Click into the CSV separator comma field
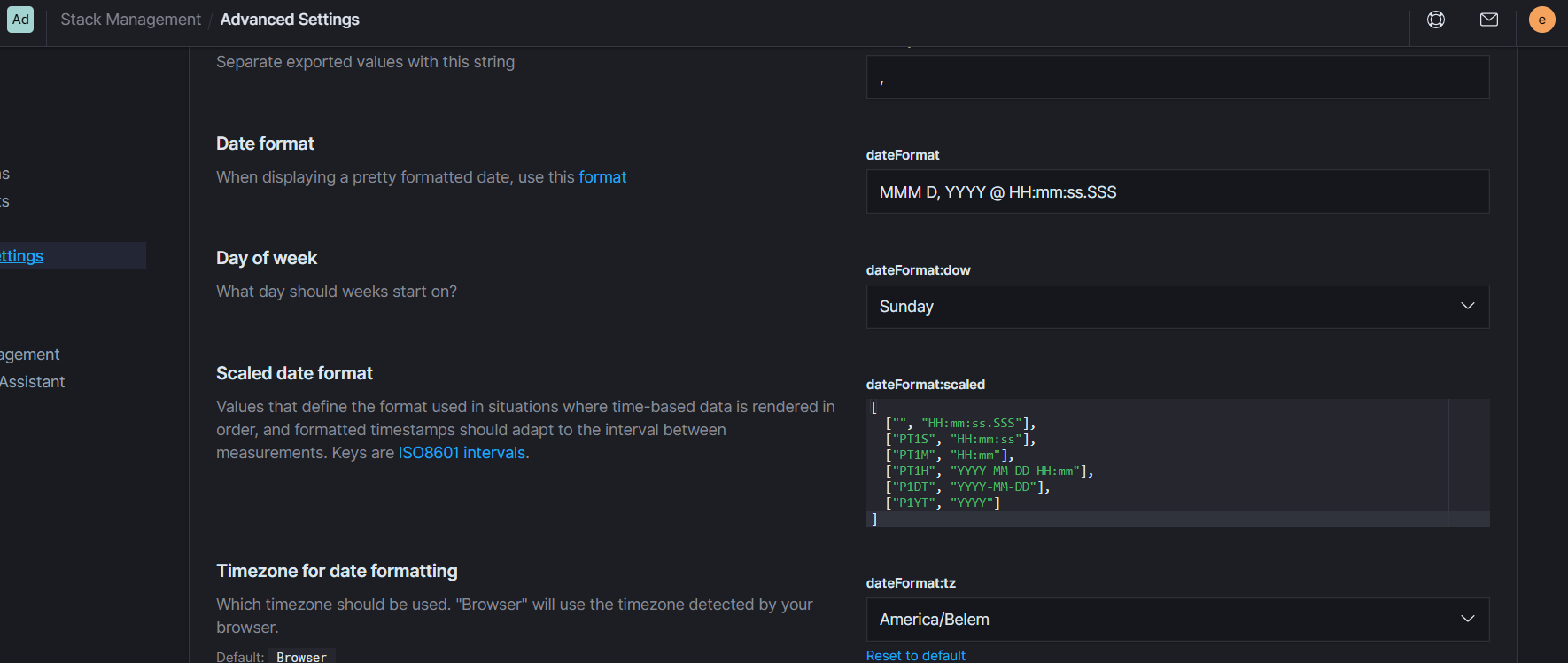Screen dimensions: 1568x663 pyautogui.click(x=1176, y=78)
